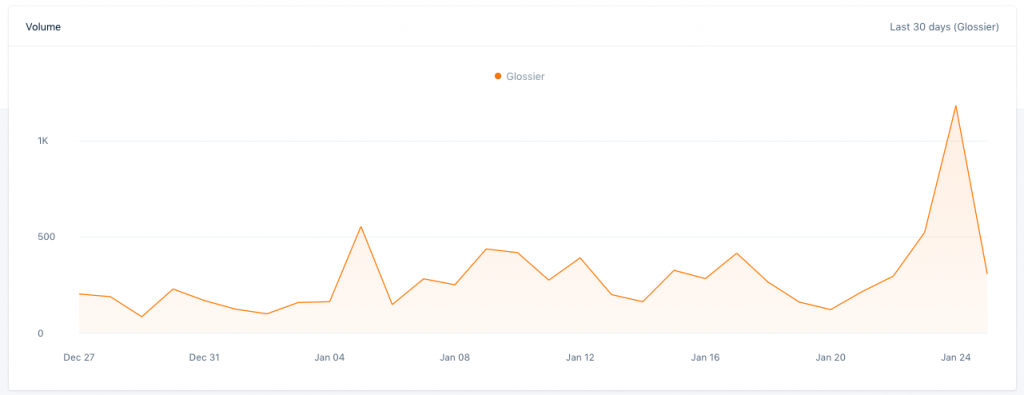Image resolution: width=1024 pixels, height=395 pixels.
Task: Click the Dec 31 x-axis label
Action: [204, 357]
